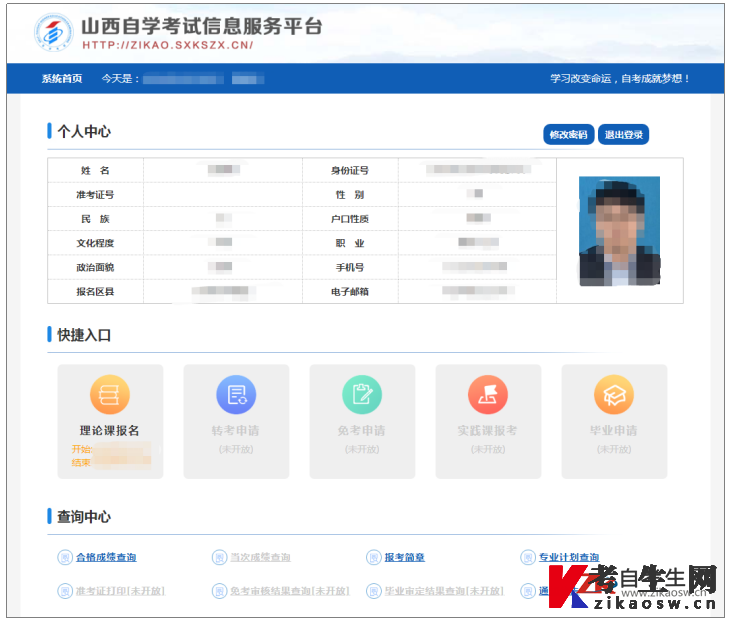731x622 pixels.
Task: Click the 免考审核结果查询[未开放] link
Action: tap(290, 591)
